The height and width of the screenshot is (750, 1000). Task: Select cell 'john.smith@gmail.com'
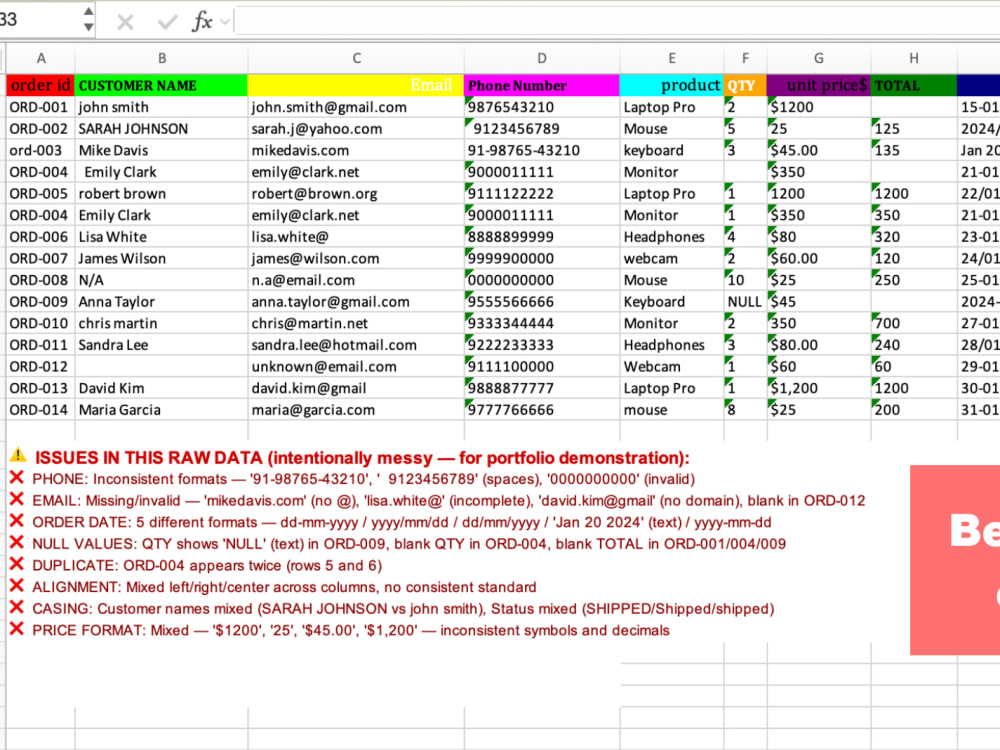coord(356,107)
